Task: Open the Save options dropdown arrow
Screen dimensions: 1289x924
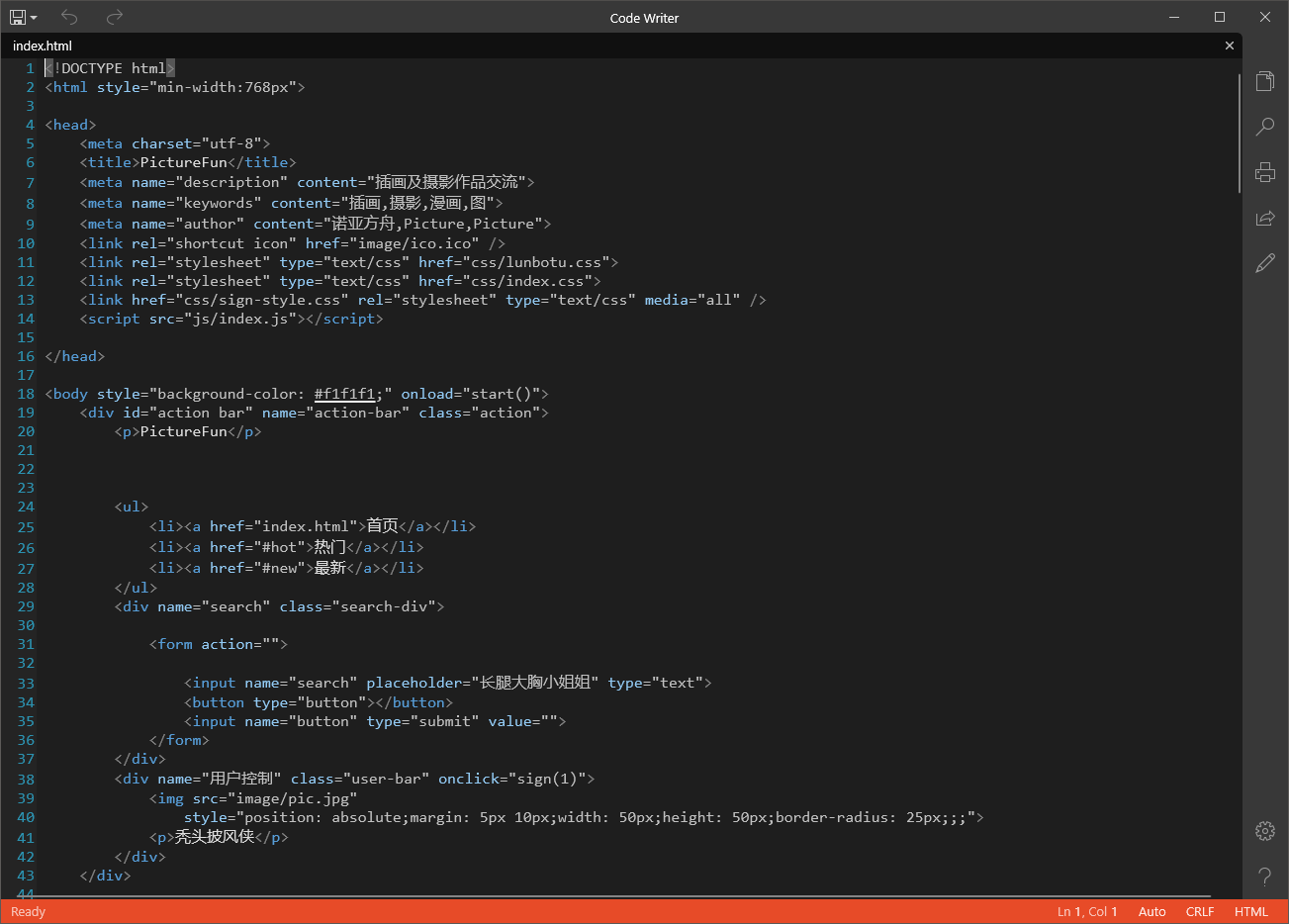Action: tap(34, 18)
